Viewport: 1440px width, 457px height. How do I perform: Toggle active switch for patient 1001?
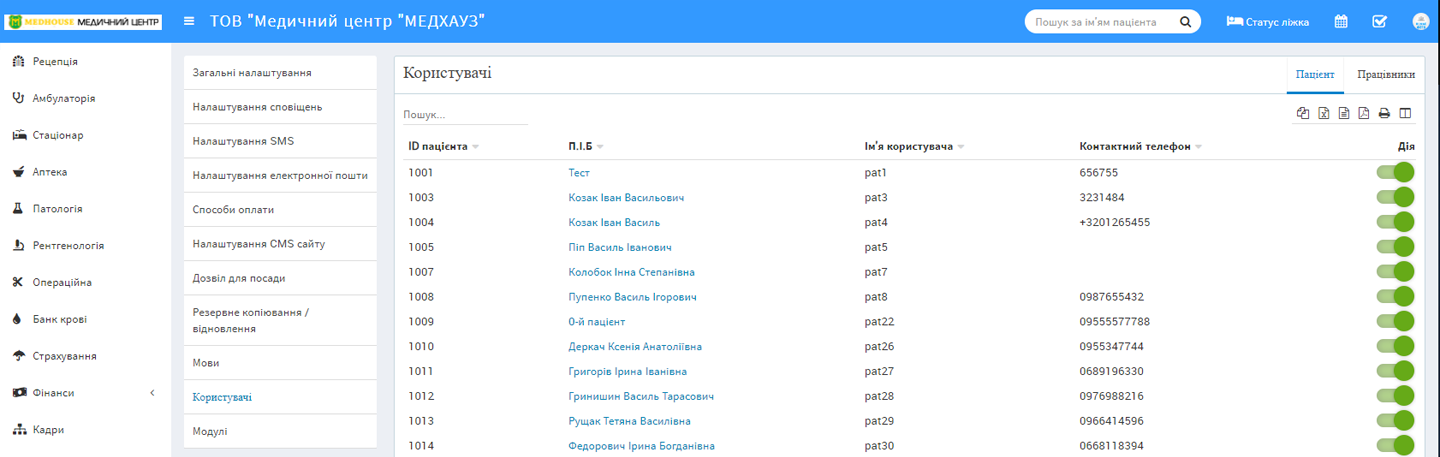point(1395,172)
